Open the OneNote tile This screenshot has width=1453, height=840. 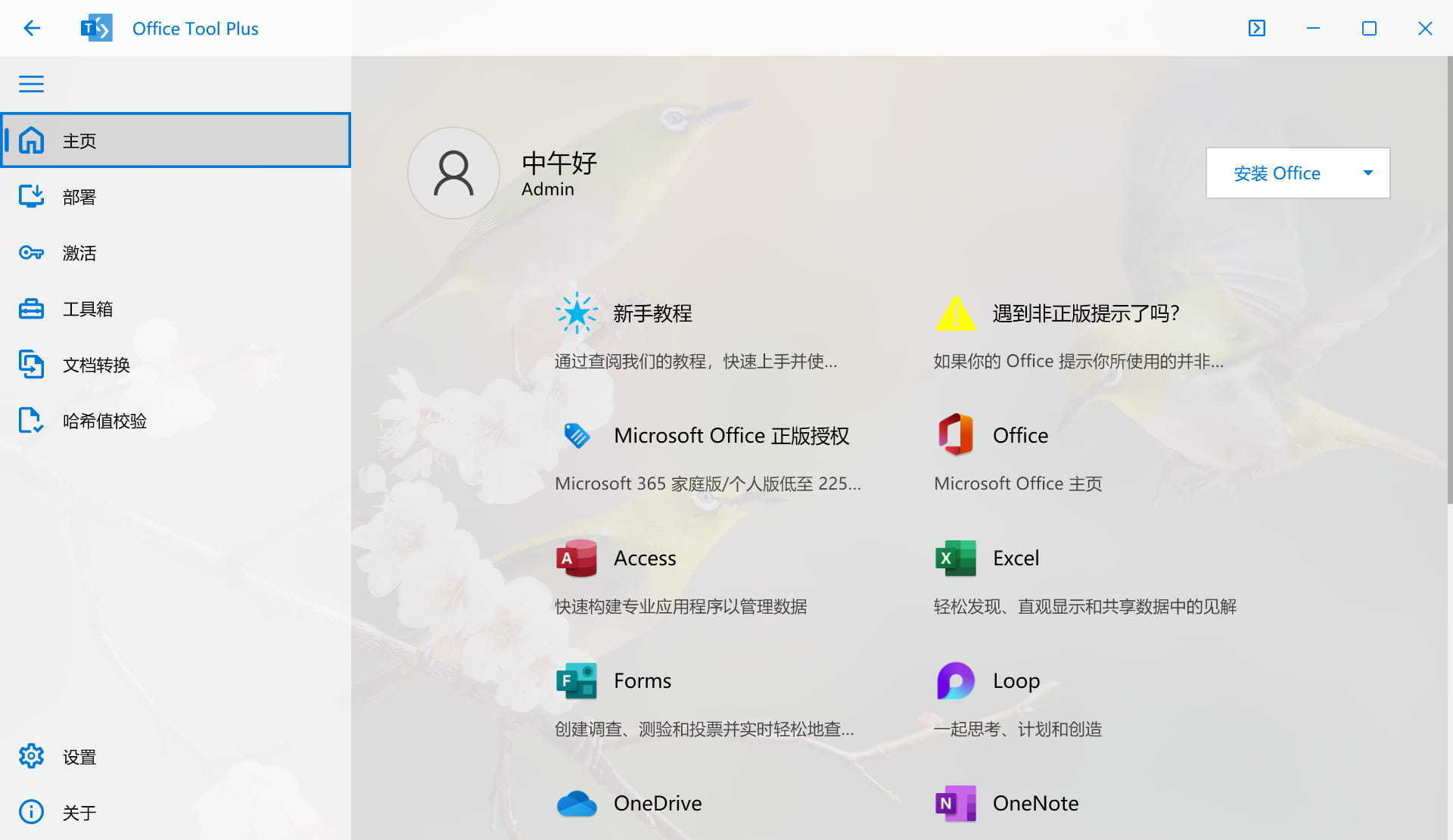coord(1035,803)
